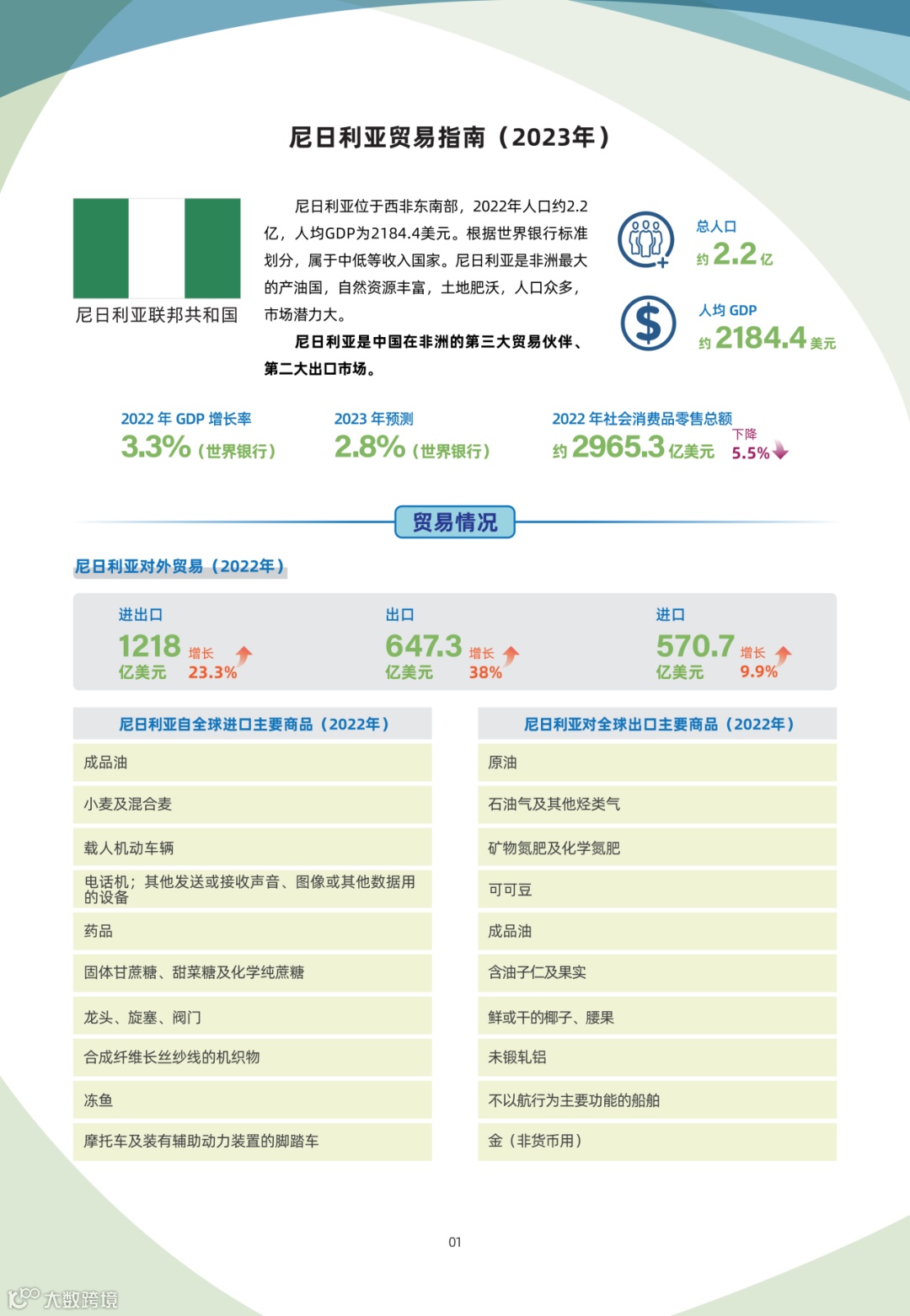Click the total population people icon
Image resolution: width=910 pixels, height=1316 pixels.
pos(646,240)
